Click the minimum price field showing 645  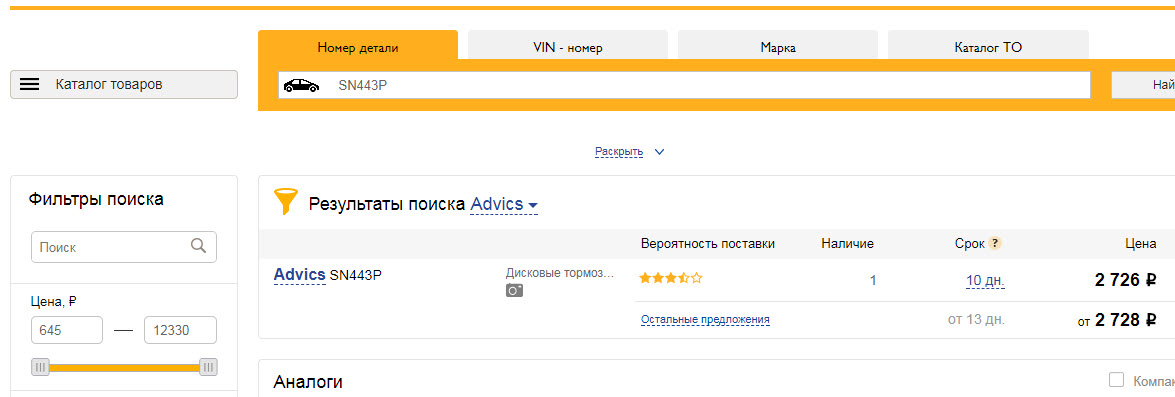[x=67, y=330]
